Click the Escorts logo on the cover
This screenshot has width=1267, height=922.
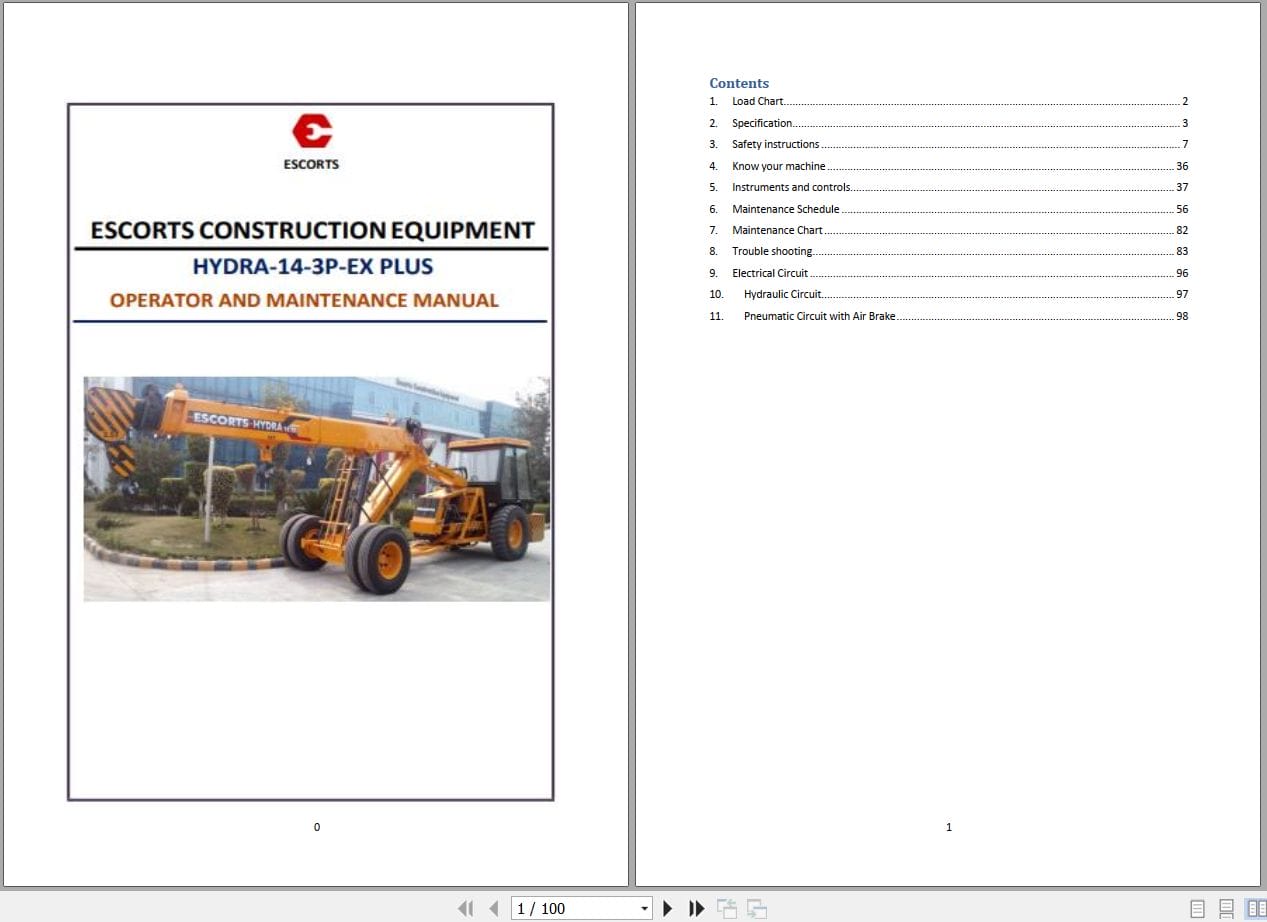[311, 142]
